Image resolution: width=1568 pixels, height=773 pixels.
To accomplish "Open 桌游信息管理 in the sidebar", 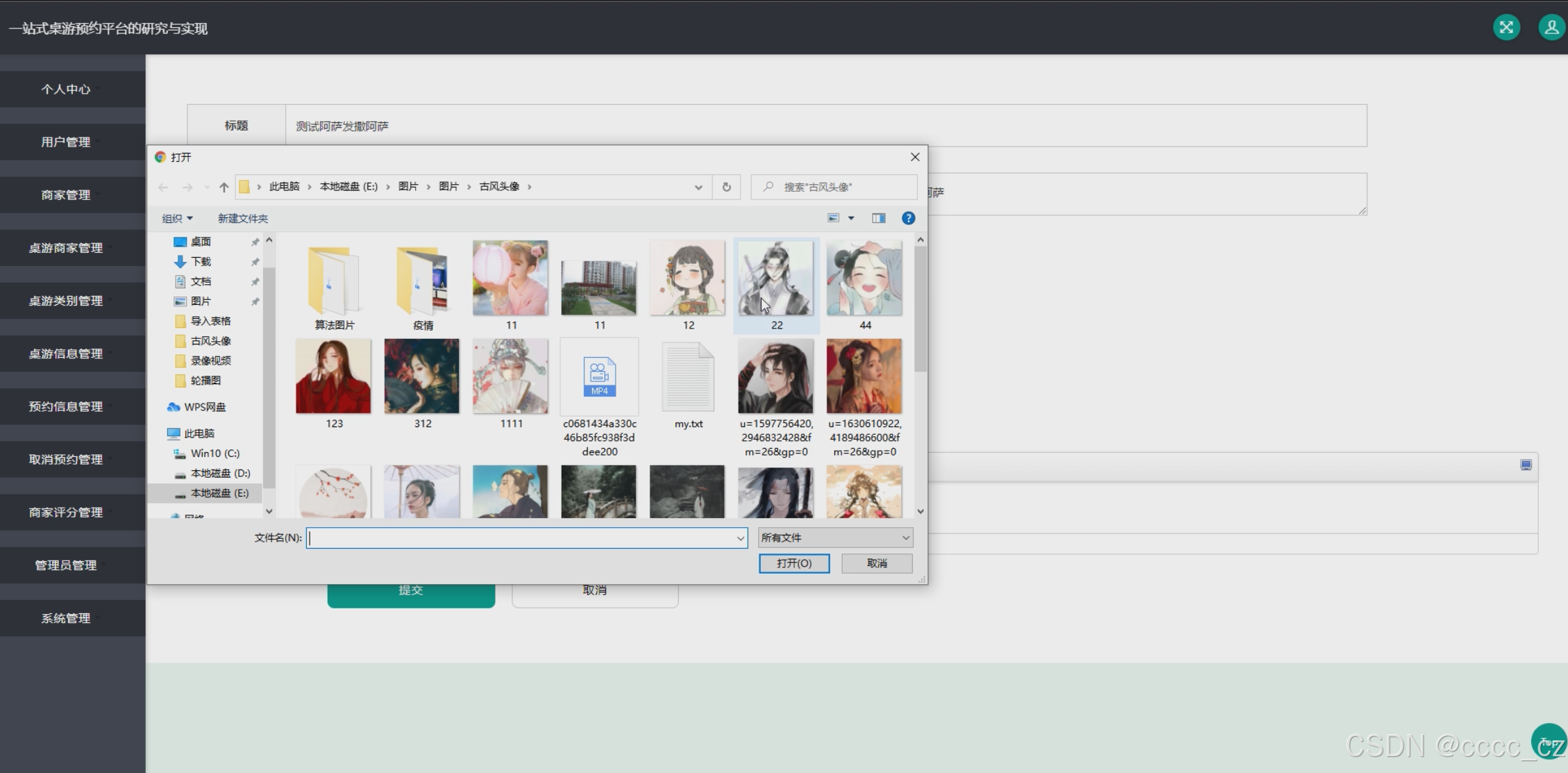I will pos(66,354).
